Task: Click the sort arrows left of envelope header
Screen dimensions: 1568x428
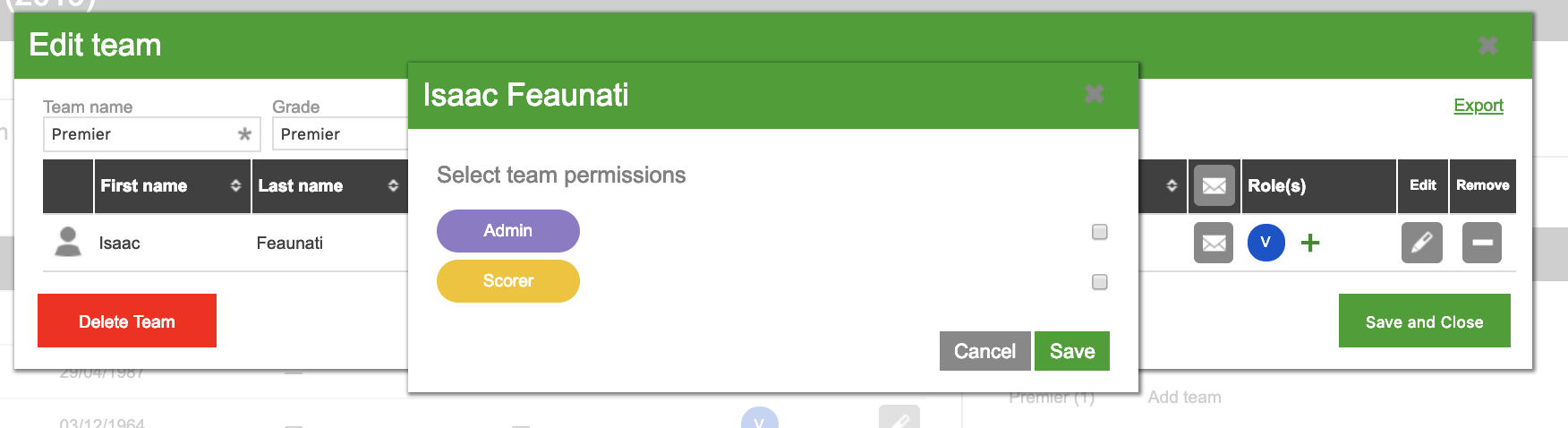Action: (x=1172, y=185)
